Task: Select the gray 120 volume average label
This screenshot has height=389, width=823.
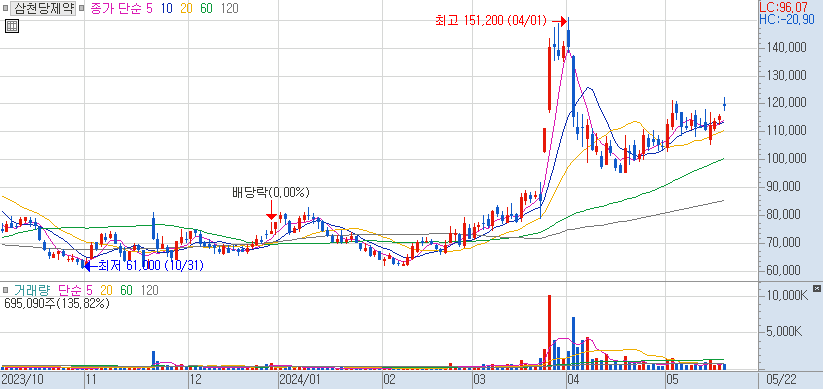Action: click(149, 290)
